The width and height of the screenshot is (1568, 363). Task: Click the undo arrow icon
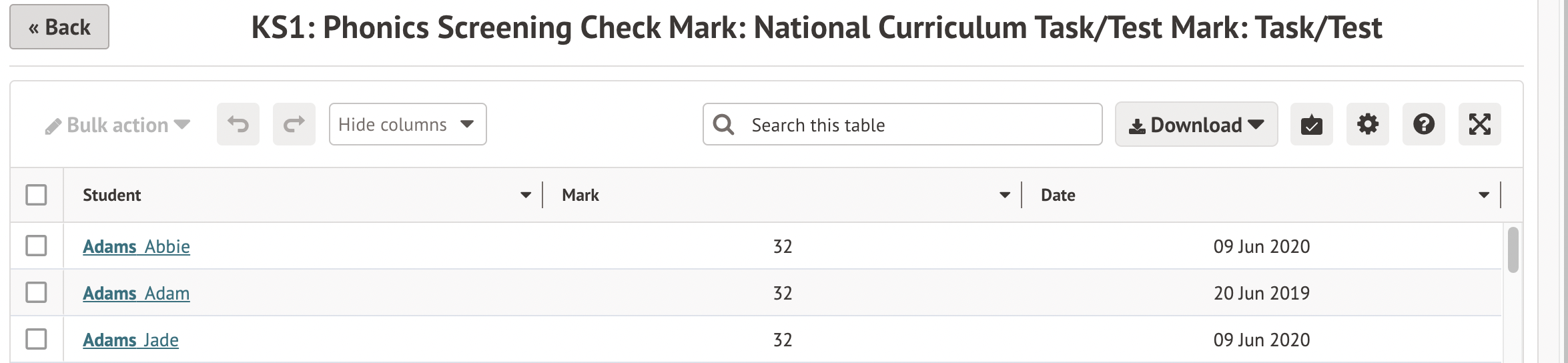[x=238, y=124]
